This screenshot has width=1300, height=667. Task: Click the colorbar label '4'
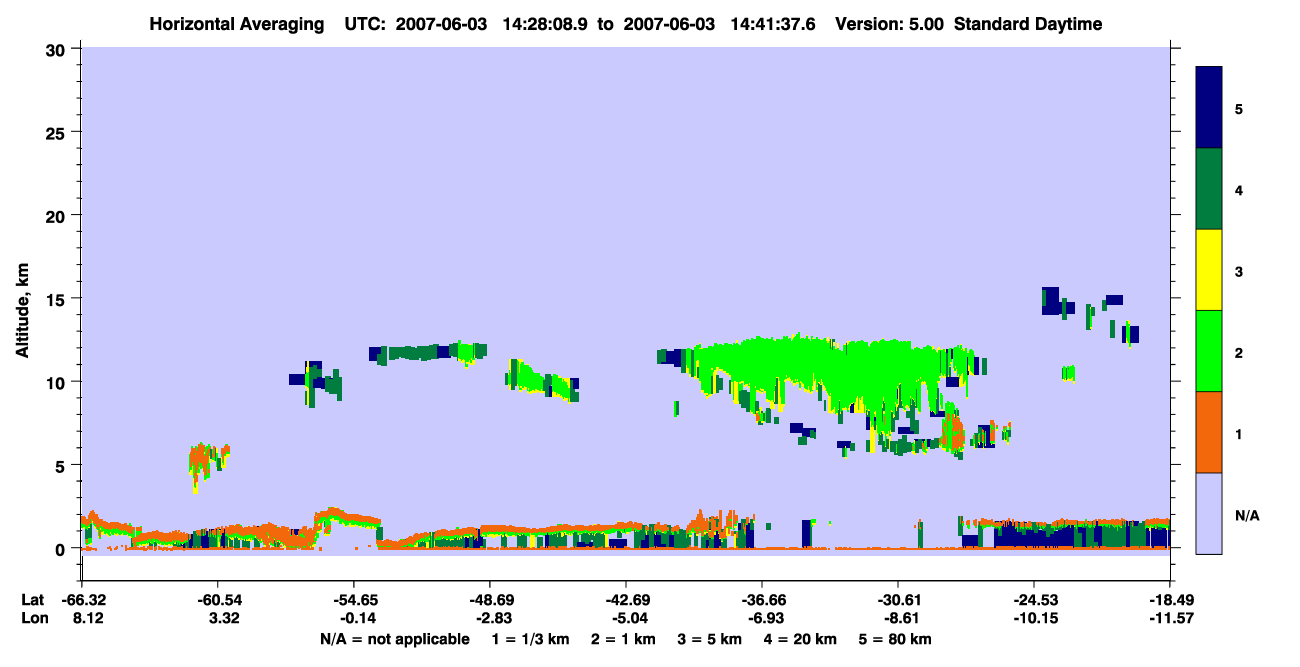1239,190
